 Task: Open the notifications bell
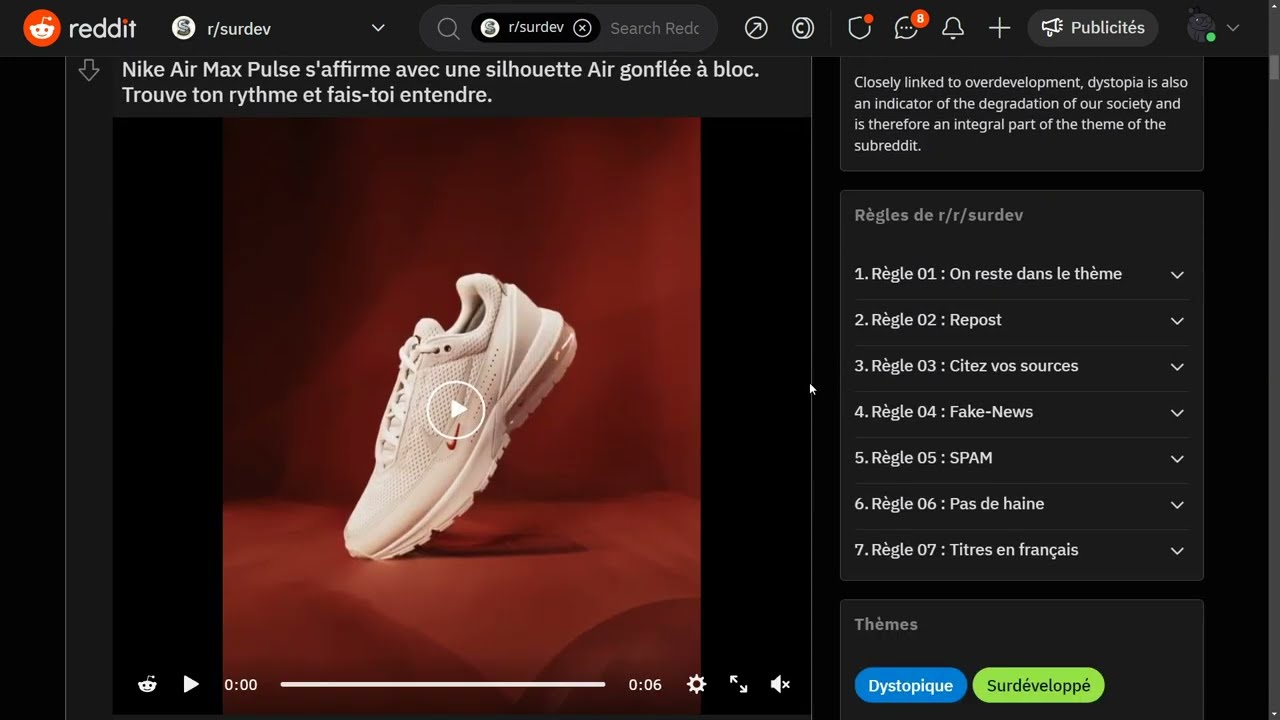[x=953, y=28]
